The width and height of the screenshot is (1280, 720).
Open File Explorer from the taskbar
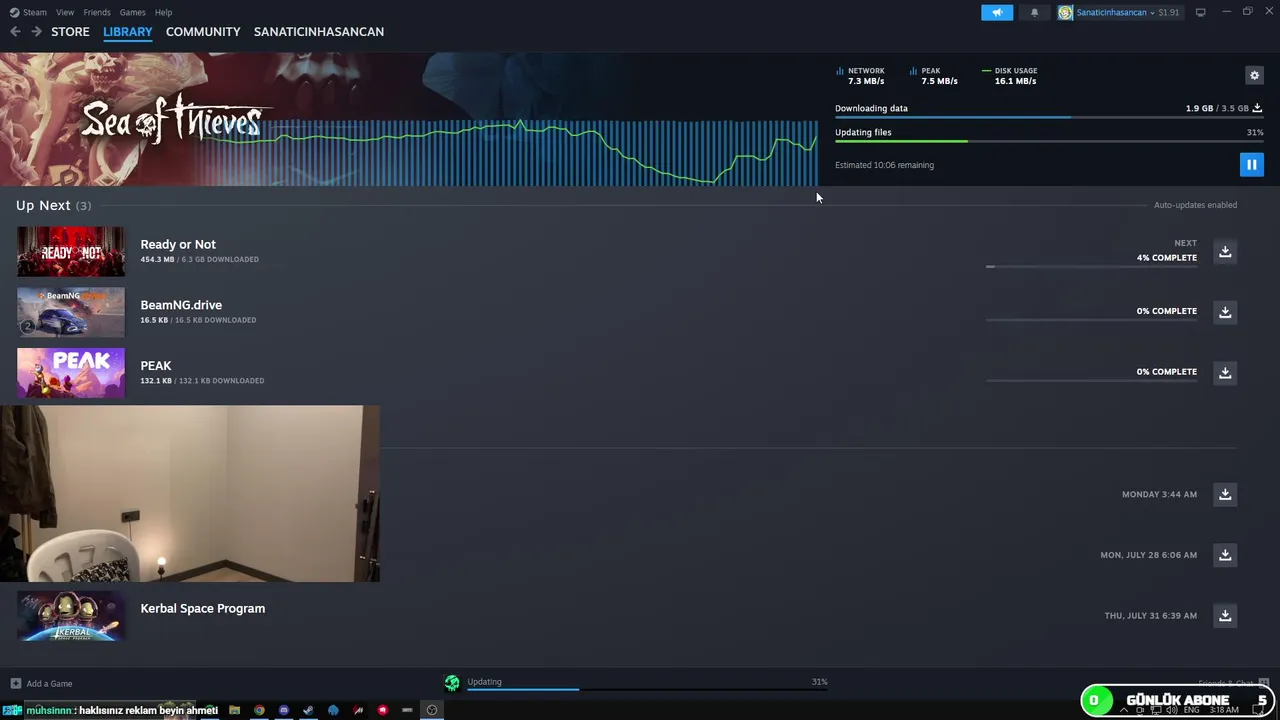point(234,710)
